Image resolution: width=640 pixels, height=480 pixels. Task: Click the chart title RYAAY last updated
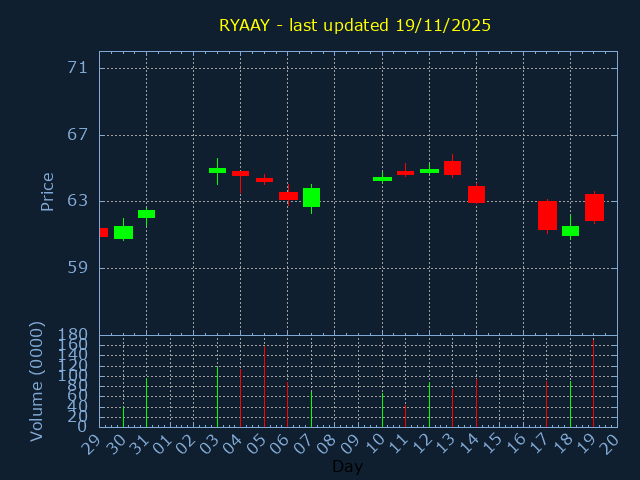[355, 25]
